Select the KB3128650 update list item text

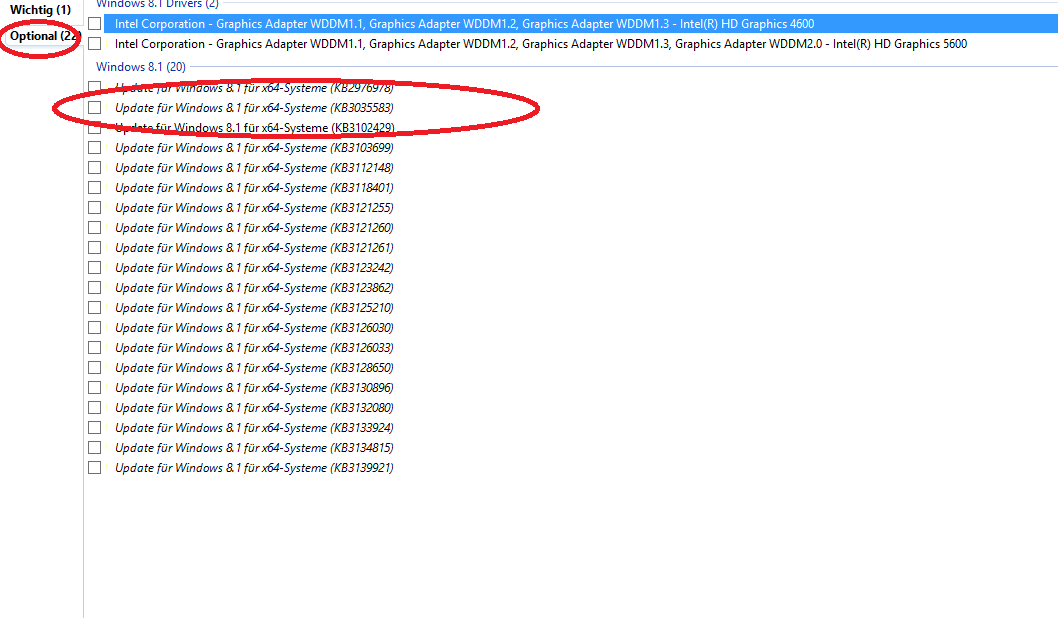tap(254, 368)
